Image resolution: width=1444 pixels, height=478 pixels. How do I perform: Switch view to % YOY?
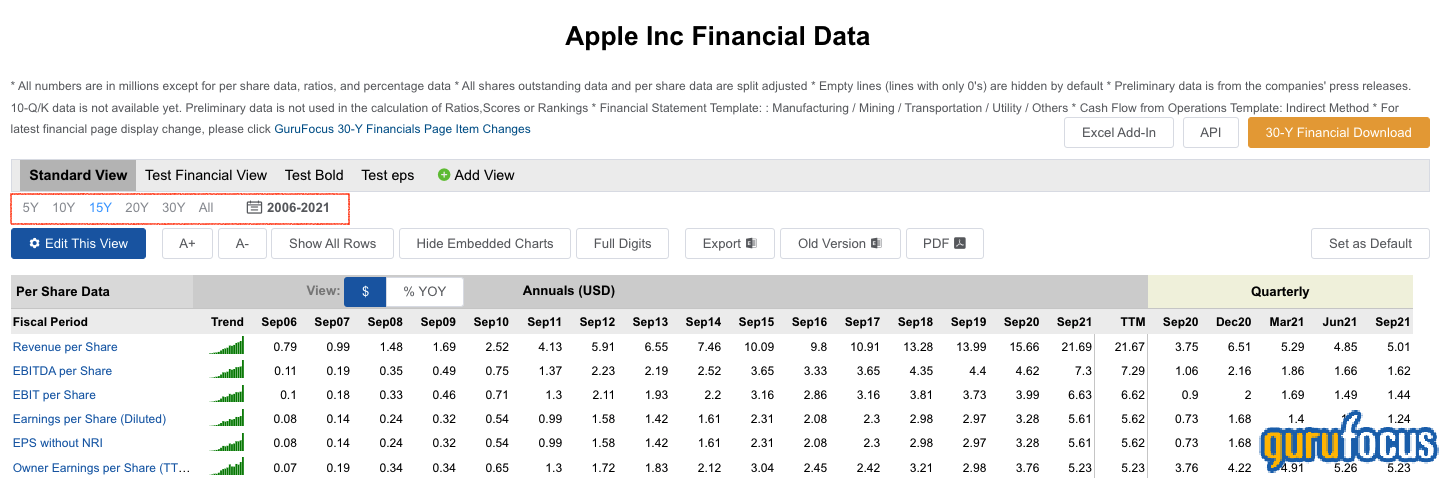pos(425,291)
